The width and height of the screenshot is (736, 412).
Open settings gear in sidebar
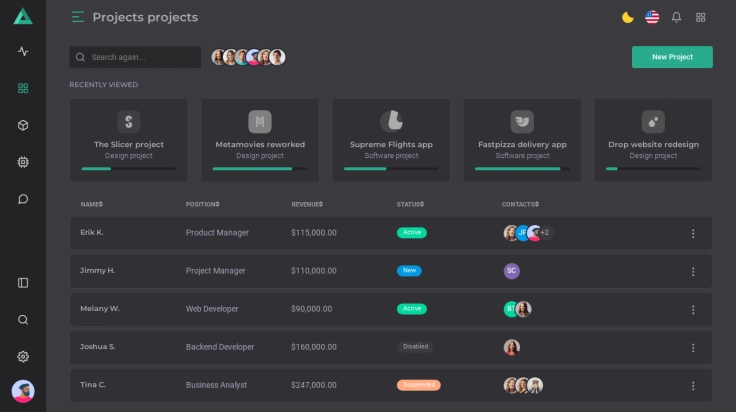(x=23, y=356)
